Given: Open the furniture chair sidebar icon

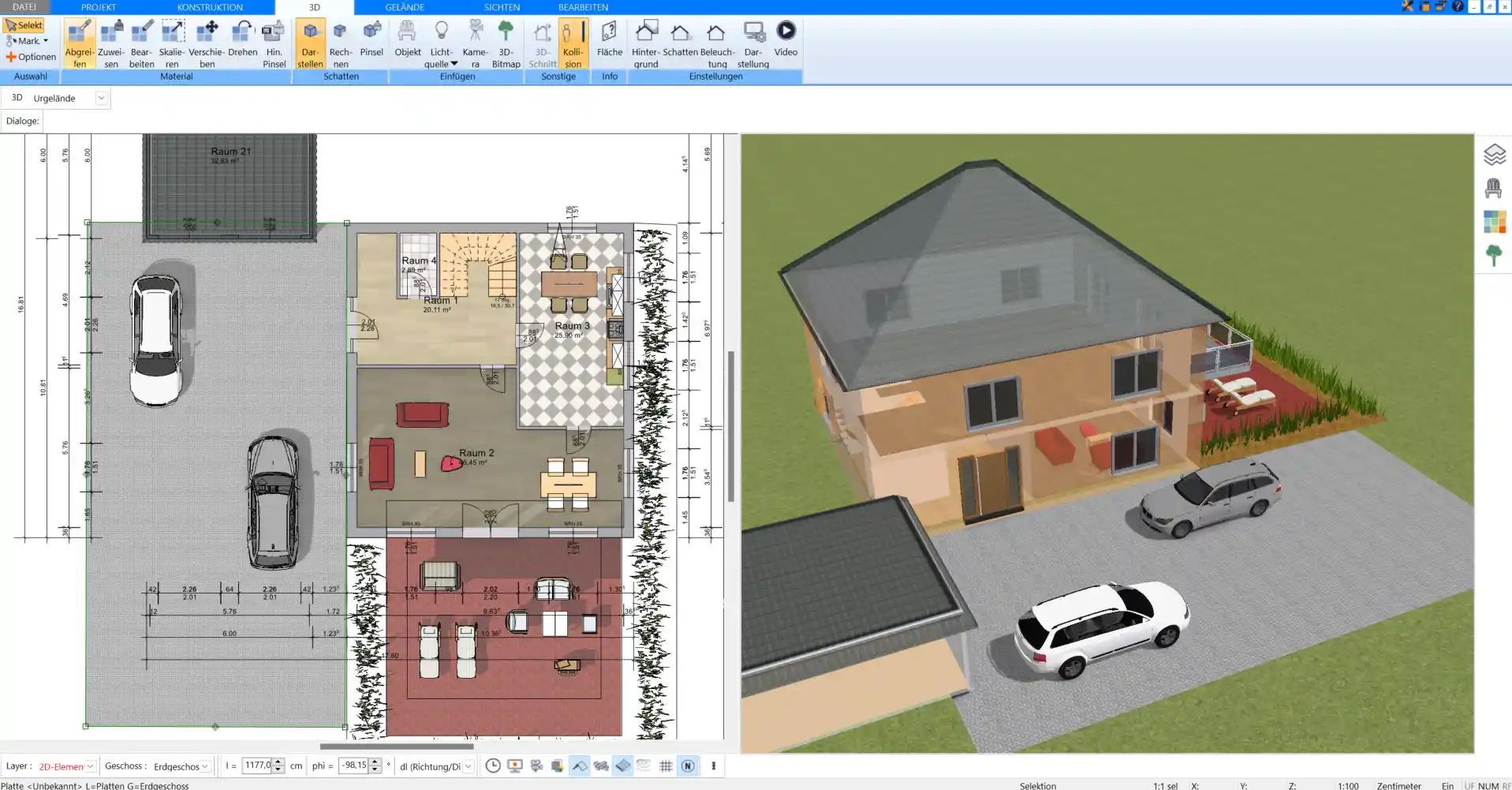Looking at the screenshot, I should [x=1494, y=188].
